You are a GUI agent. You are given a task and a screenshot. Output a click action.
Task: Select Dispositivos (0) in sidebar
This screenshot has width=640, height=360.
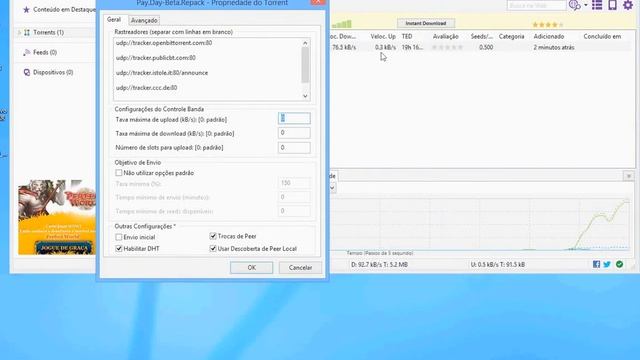click(53, 72)
